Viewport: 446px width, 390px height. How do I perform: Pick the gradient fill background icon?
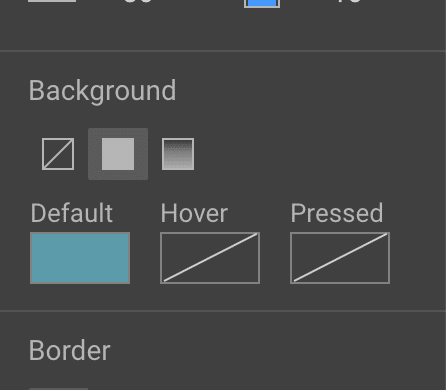178,154
